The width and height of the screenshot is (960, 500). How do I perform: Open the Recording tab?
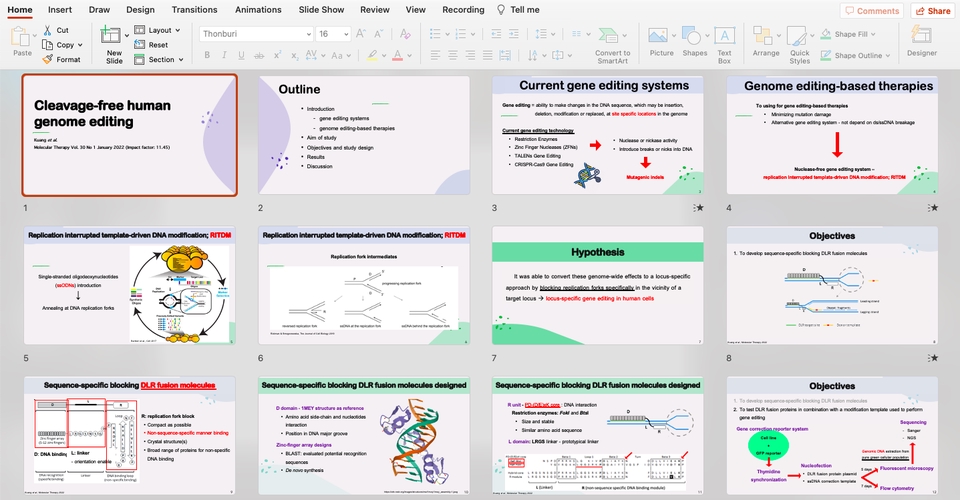coord(463,10)
